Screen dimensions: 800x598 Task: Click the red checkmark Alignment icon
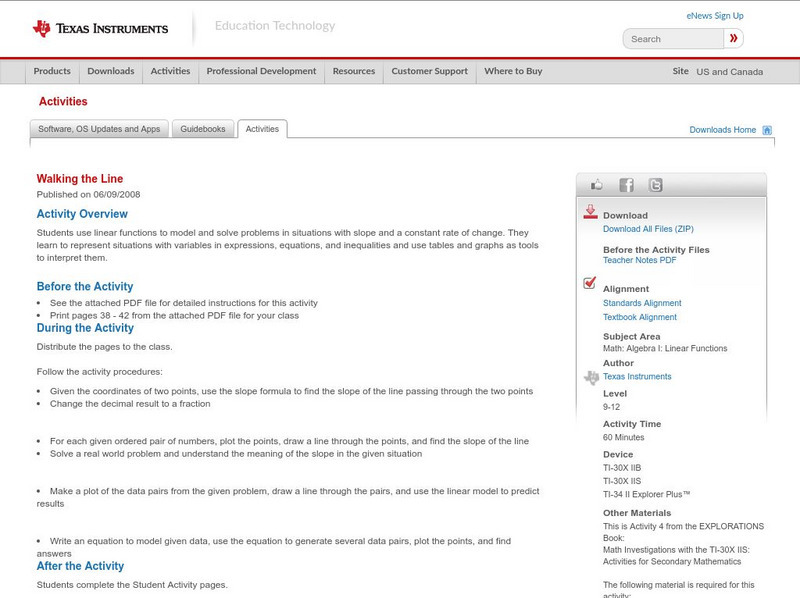coord(590,282)
